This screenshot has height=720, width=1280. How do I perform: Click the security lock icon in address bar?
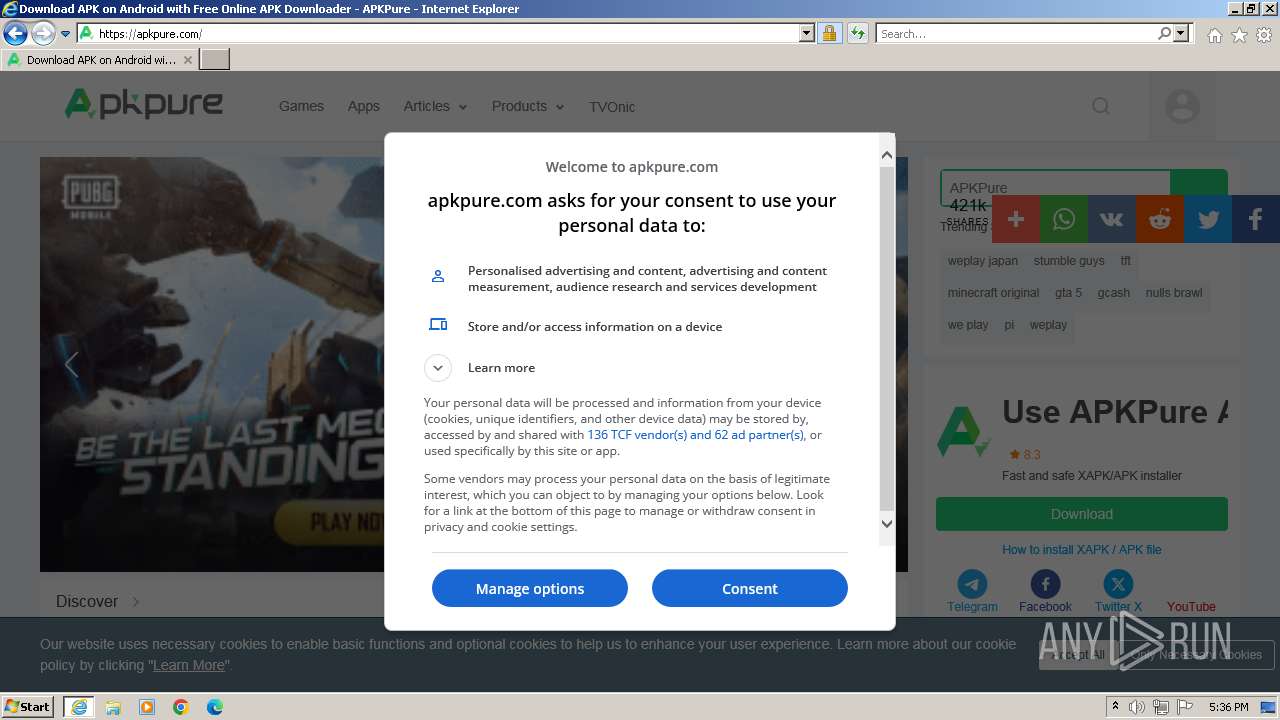click(x=829, y=34)
